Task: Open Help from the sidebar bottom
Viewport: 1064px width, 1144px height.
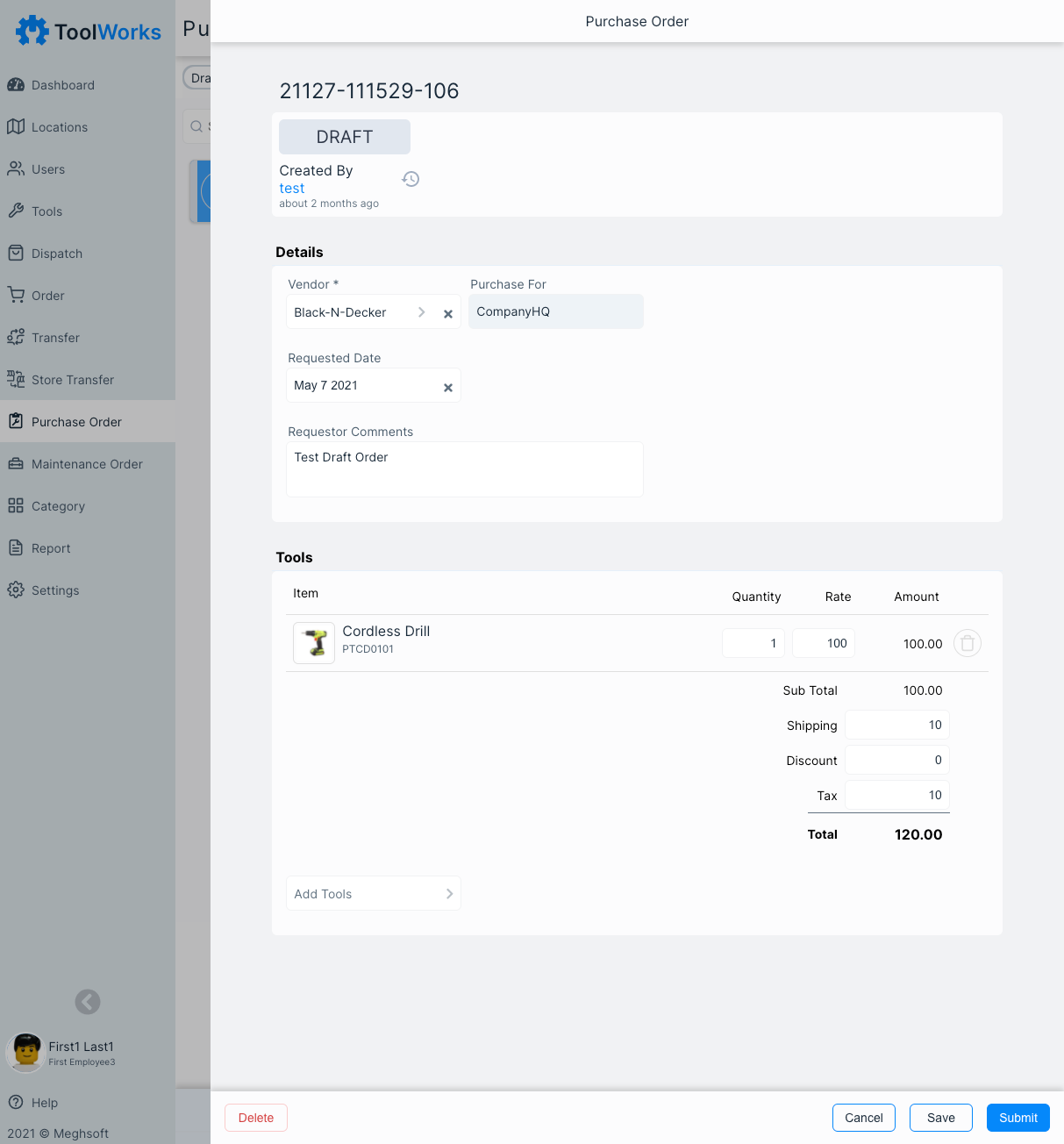Action: coord(44,1103)
